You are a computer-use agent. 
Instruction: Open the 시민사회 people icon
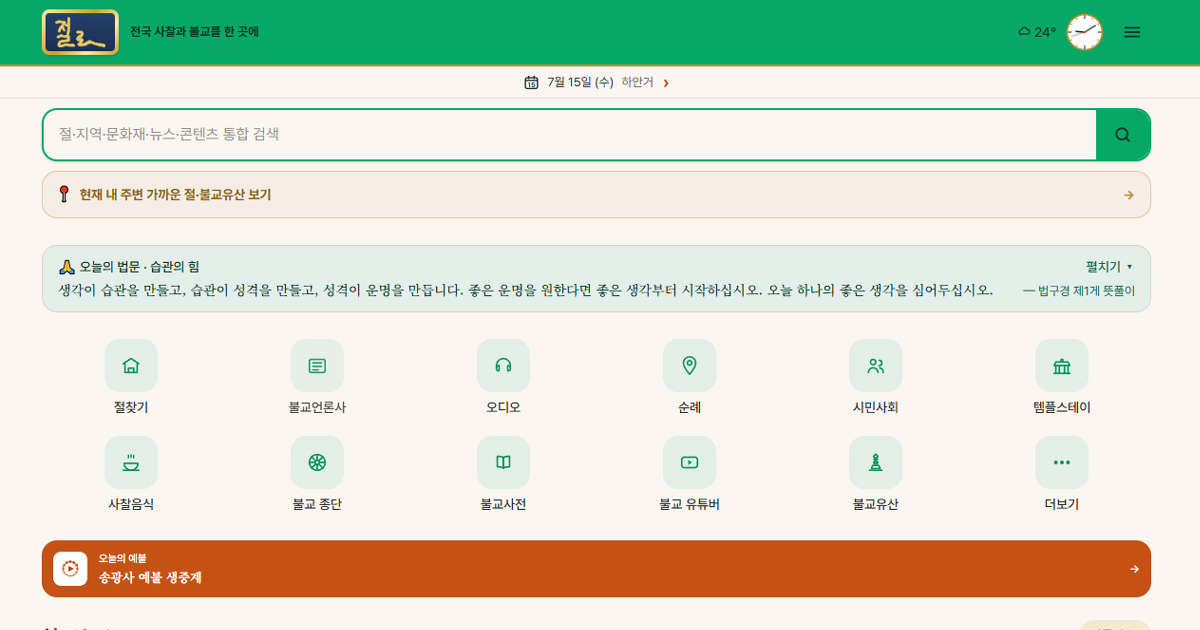click(876, 365)
